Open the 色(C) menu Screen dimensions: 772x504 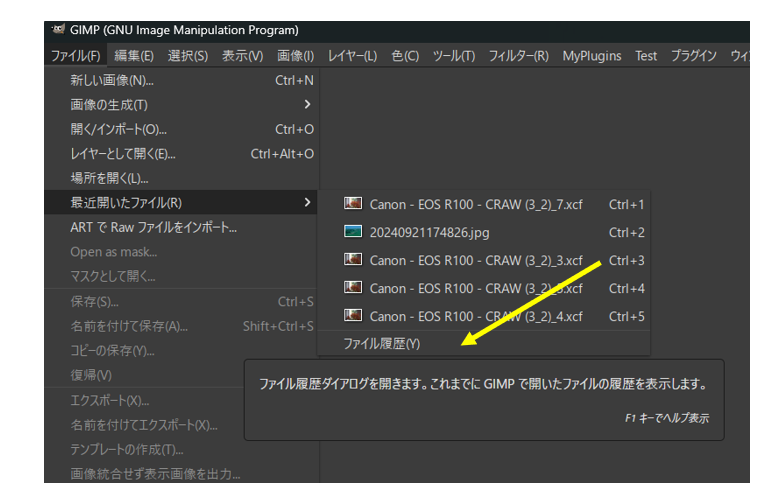pos(405,56)
